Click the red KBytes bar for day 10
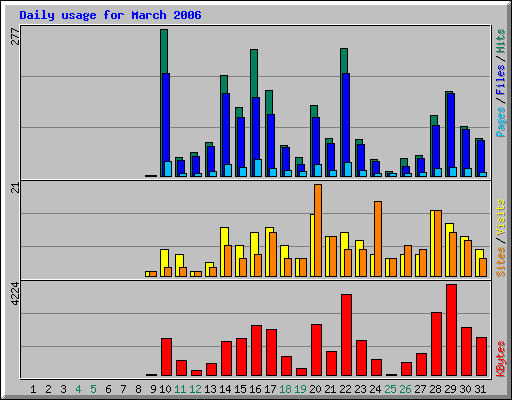512x400 pixels. click(167, 357)
